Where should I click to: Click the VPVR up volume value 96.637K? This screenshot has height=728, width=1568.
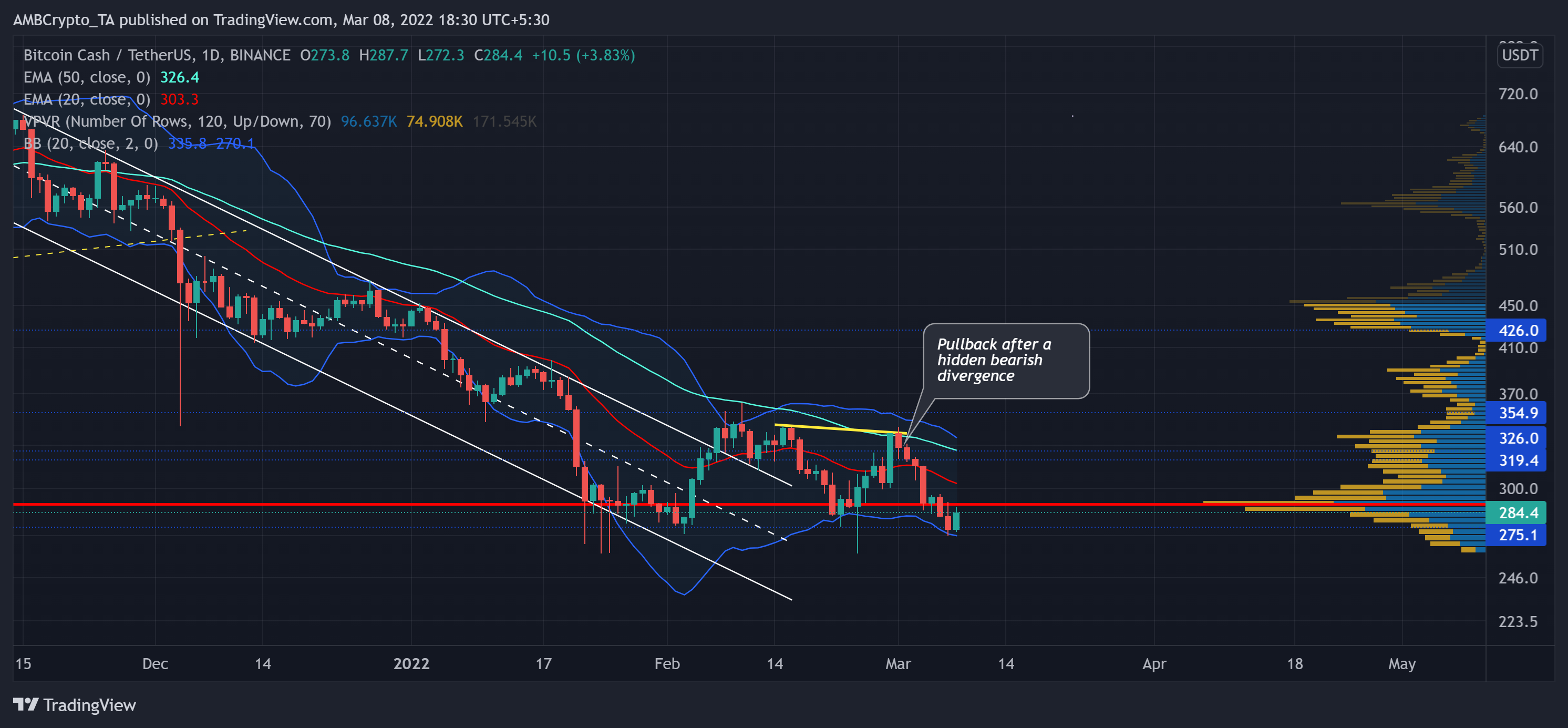coord(369,121)
